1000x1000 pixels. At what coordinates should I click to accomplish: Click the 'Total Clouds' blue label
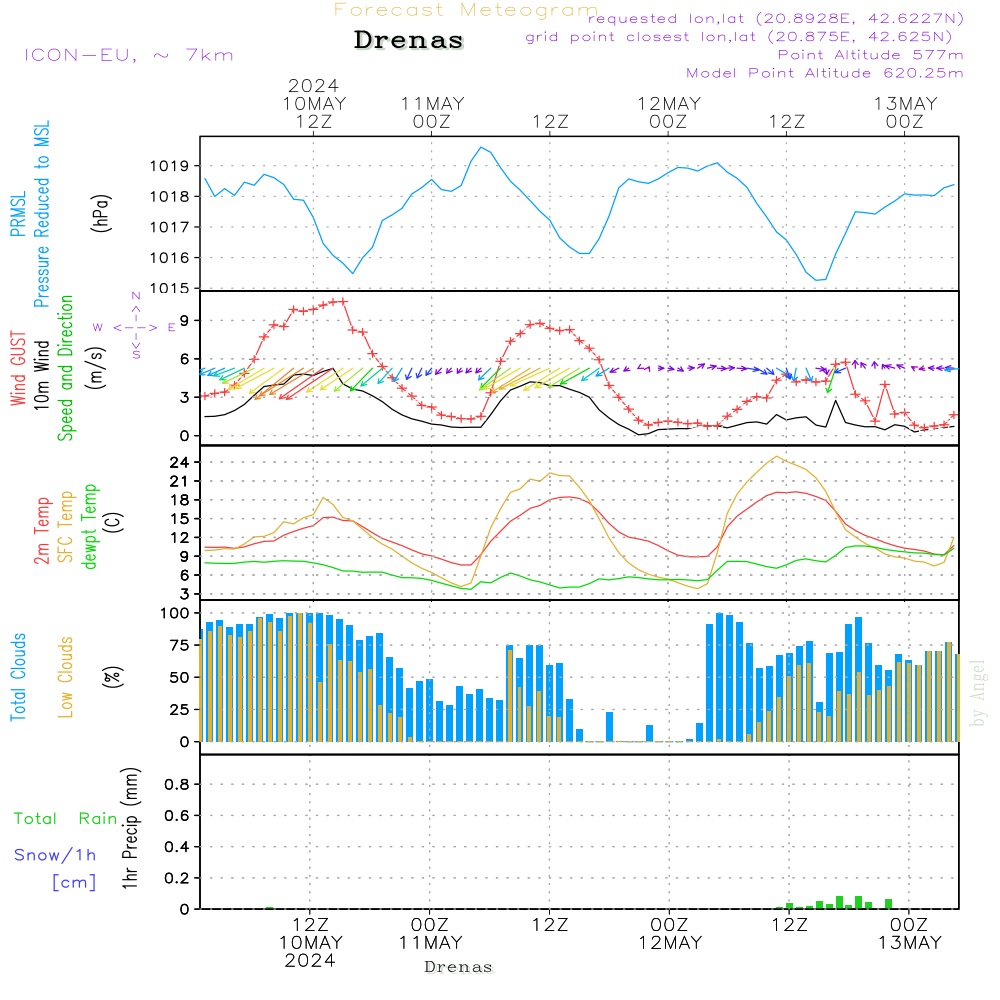18,677
